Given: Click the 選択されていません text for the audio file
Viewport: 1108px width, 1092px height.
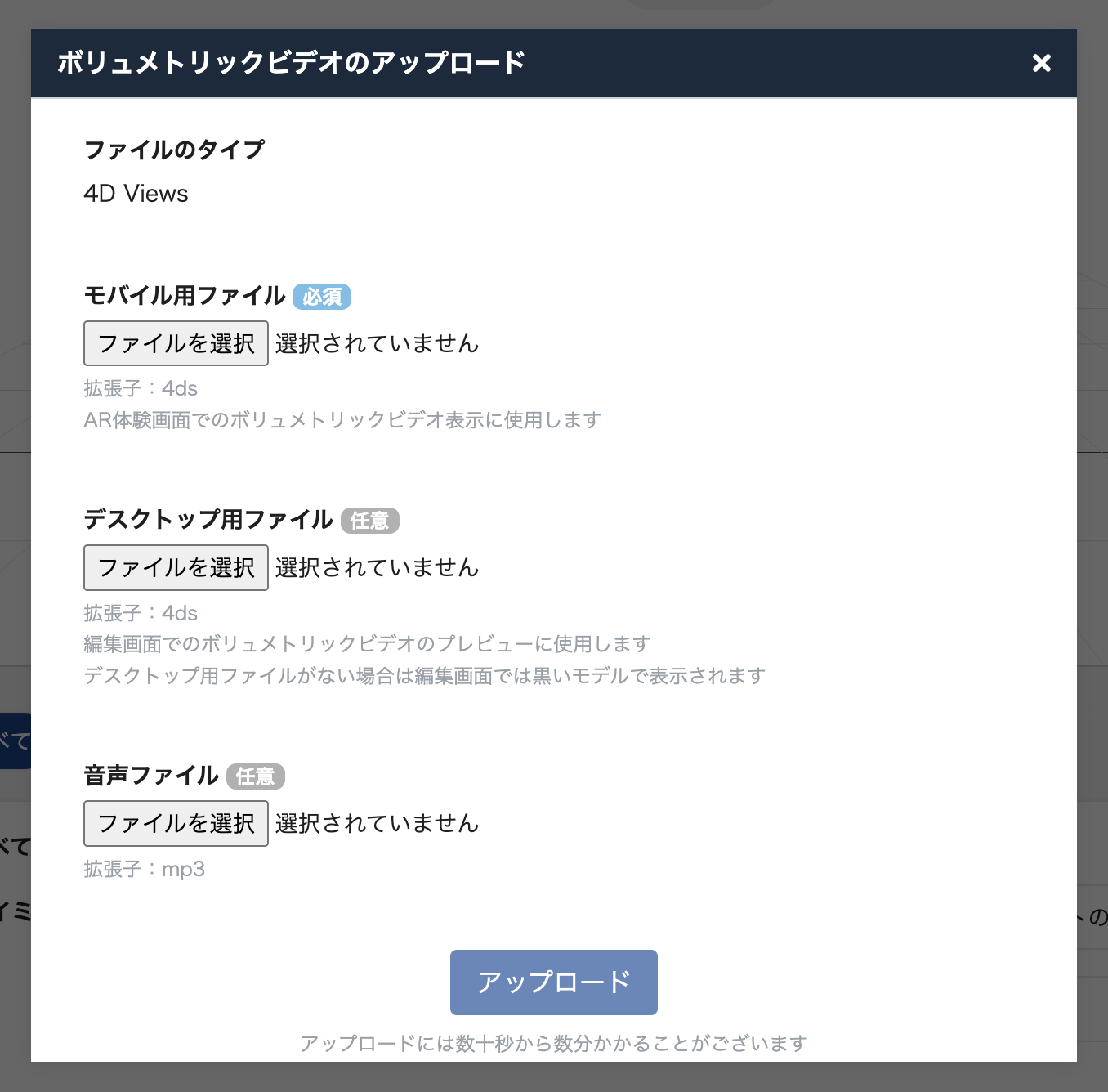Looking at the screenshot, I should (377, 823).
